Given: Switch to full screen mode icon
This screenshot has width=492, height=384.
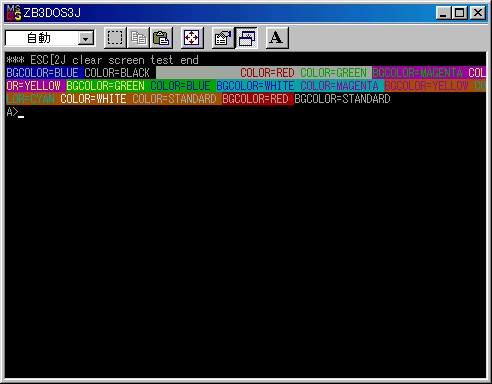Looking at the screenshot, I should click(x=192, y=38).
